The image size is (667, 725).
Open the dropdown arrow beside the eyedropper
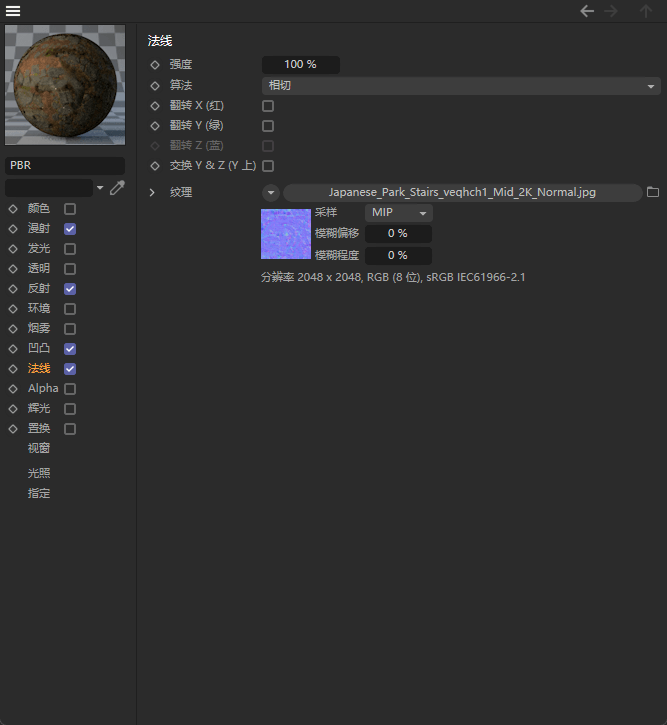point(100,188)
